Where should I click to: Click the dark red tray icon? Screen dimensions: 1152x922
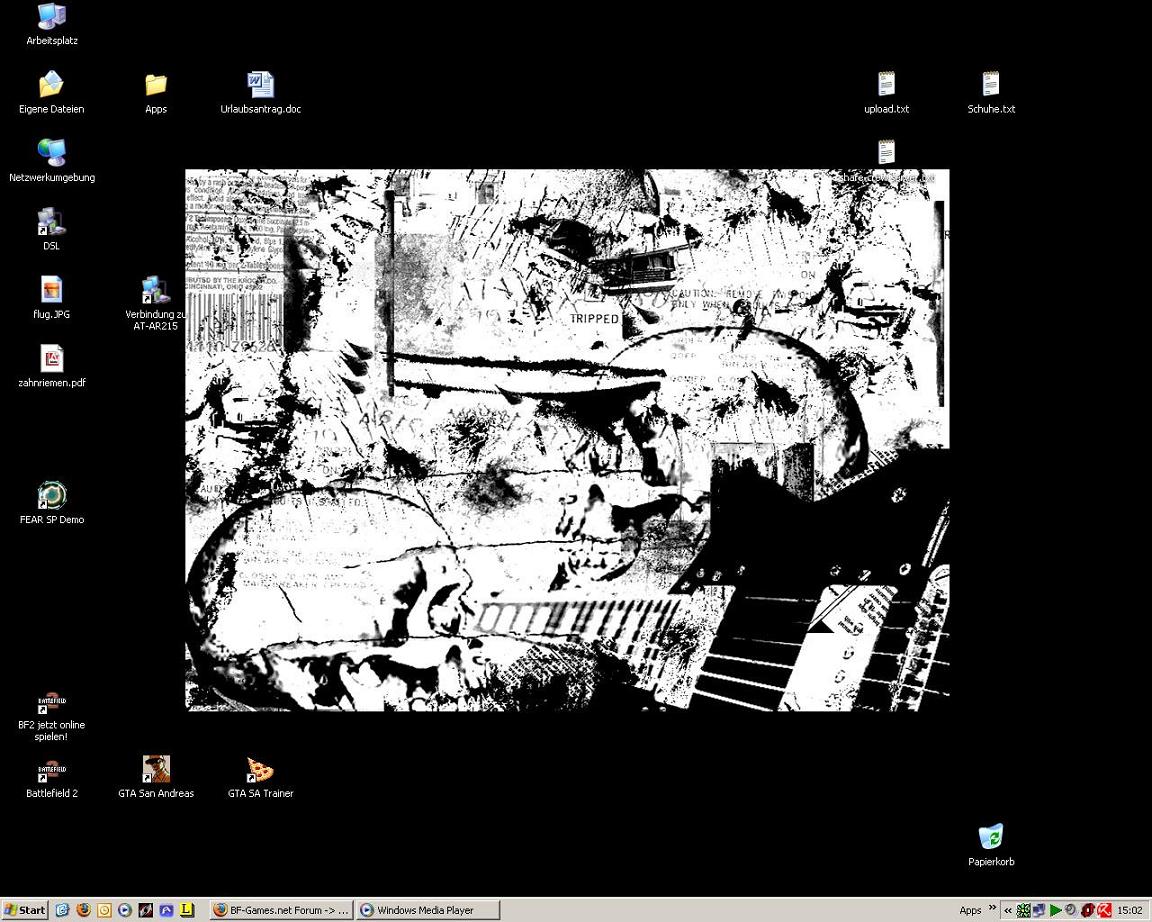(x=1088, y=910)
